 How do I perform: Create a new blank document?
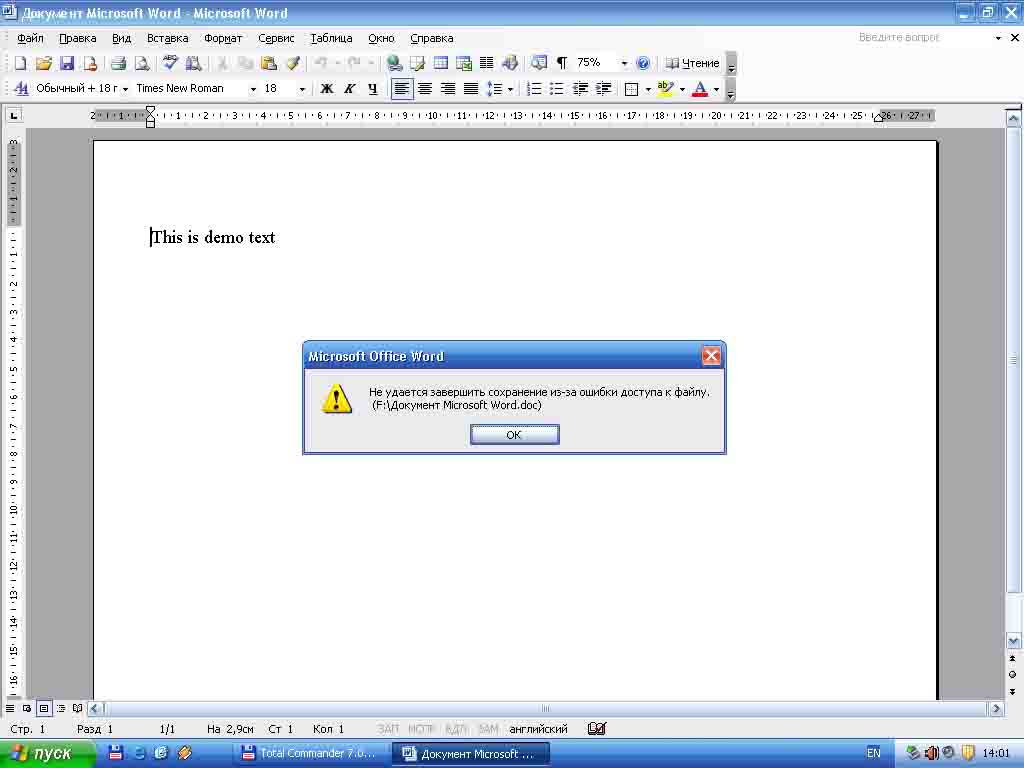pos(20,63)
